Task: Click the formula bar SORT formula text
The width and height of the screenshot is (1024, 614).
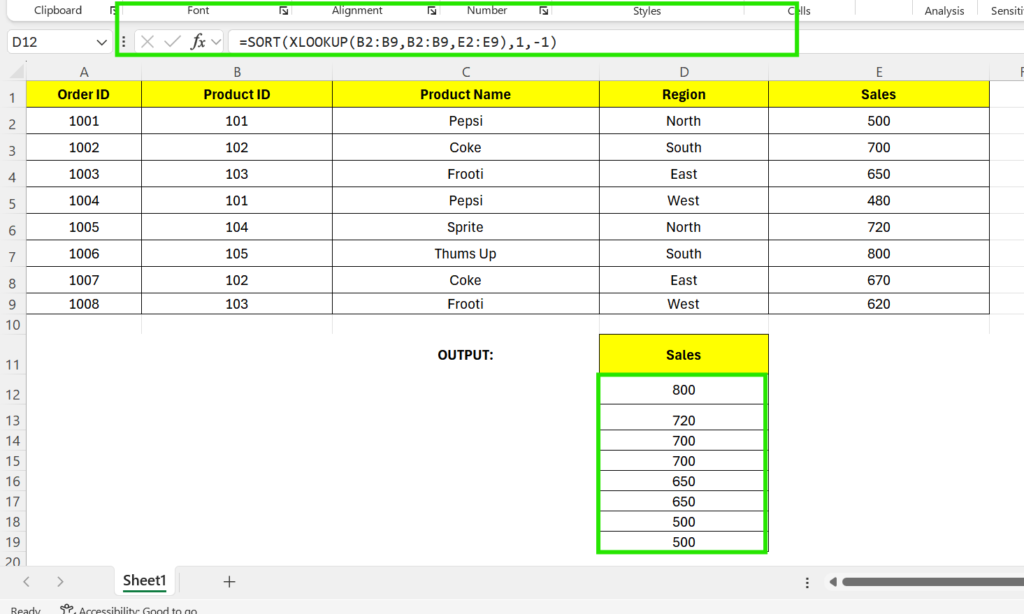Action: 398,42
